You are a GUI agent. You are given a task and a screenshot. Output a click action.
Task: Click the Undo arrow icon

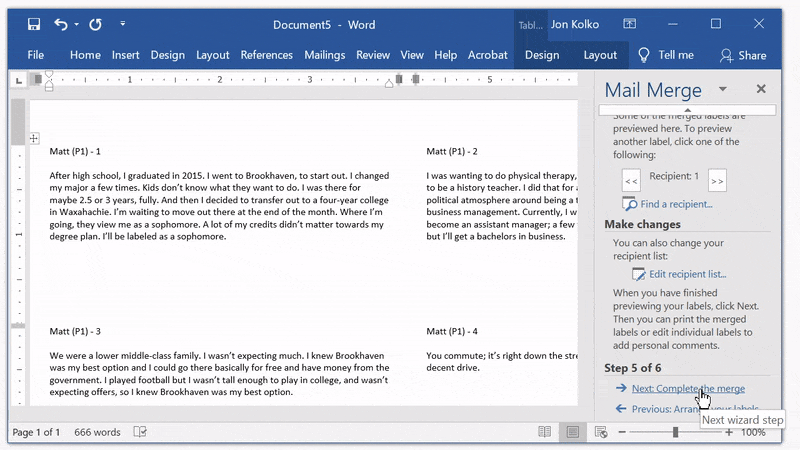point(61,24)
